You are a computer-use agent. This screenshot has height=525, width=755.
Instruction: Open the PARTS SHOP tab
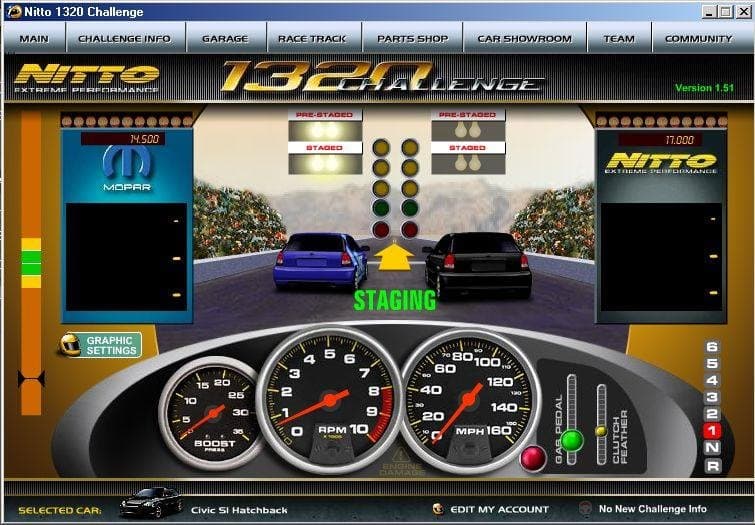click(x=413, y=39)
